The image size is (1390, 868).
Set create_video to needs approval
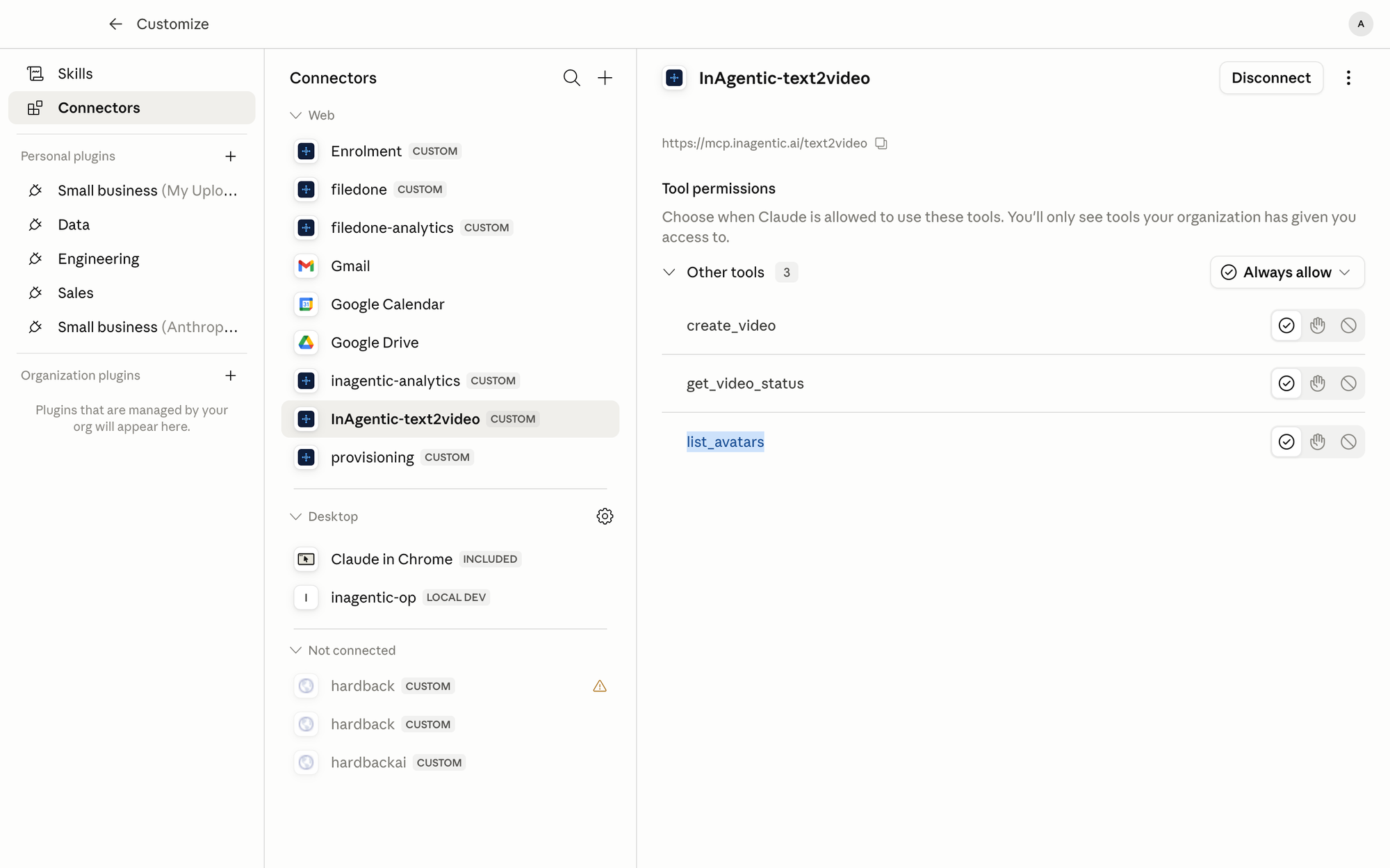(1318, 325)
